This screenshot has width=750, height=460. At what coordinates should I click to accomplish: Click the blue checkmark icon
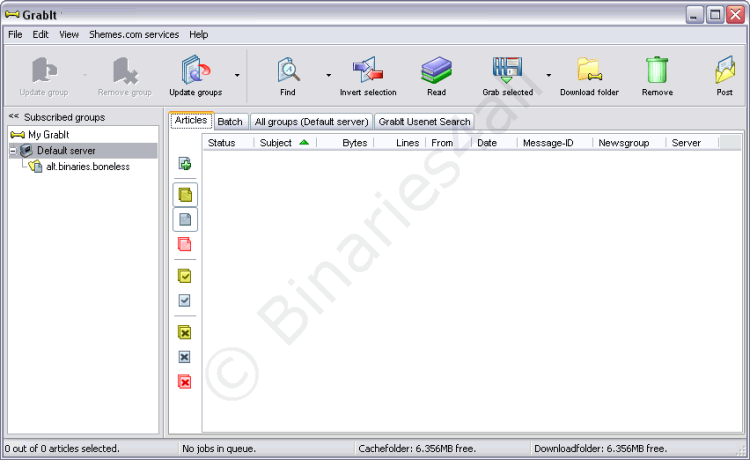pyautogui.click(x=185, y=300)
